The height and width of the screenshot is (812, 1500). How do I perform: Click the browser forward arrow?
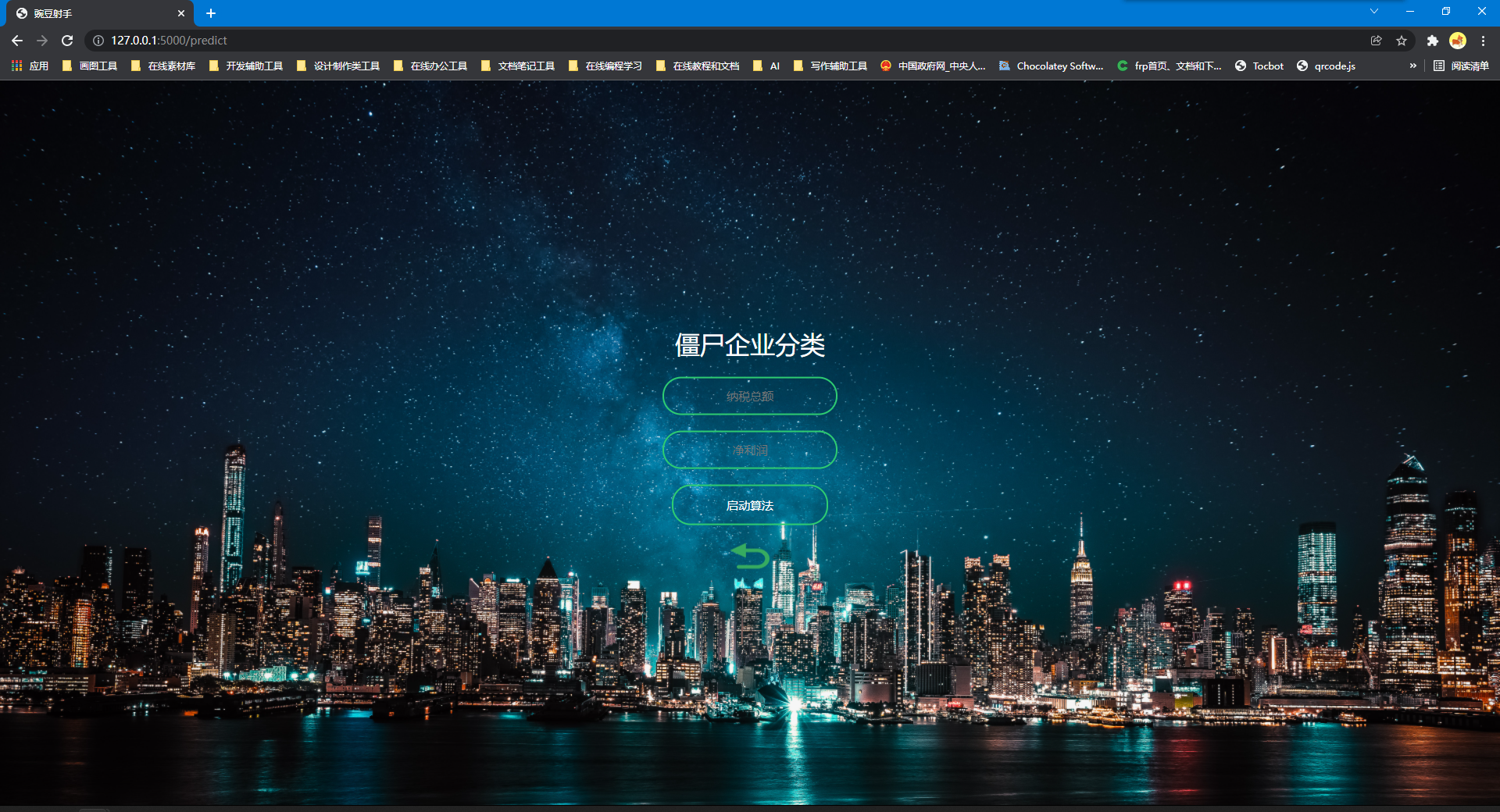point(42,41)
